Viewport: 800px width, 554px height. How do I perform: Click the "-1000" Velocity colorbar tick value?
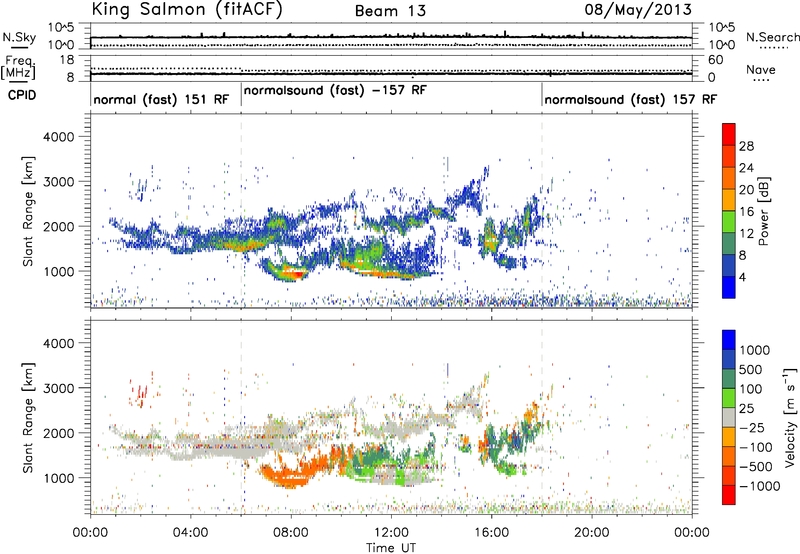click(x=759, y=486)
